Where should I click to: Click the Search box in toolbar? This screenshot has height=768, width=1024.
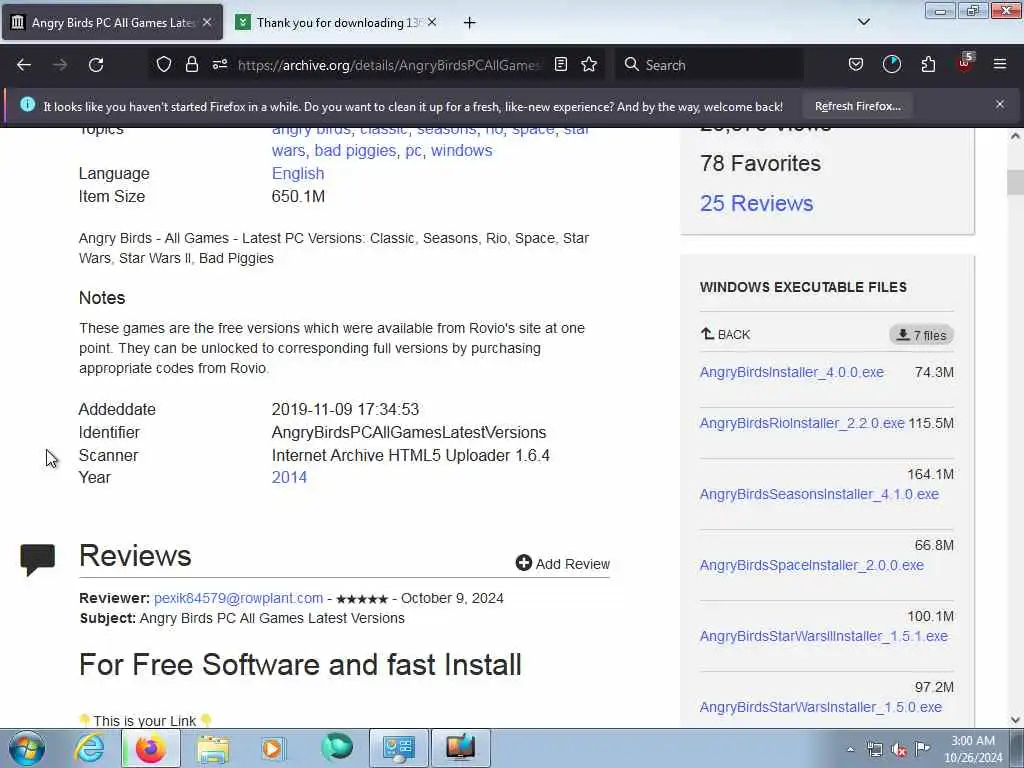click(711, 65)
